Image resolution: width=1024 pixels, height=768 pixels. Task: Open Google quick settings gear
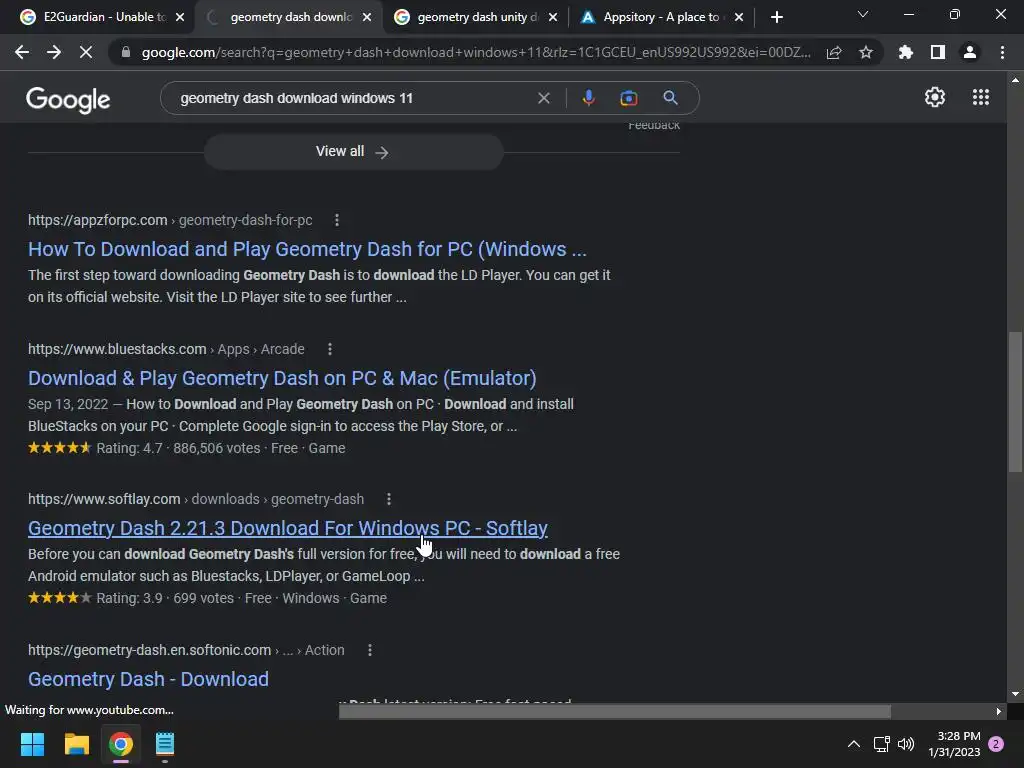[x=935, y=97]
